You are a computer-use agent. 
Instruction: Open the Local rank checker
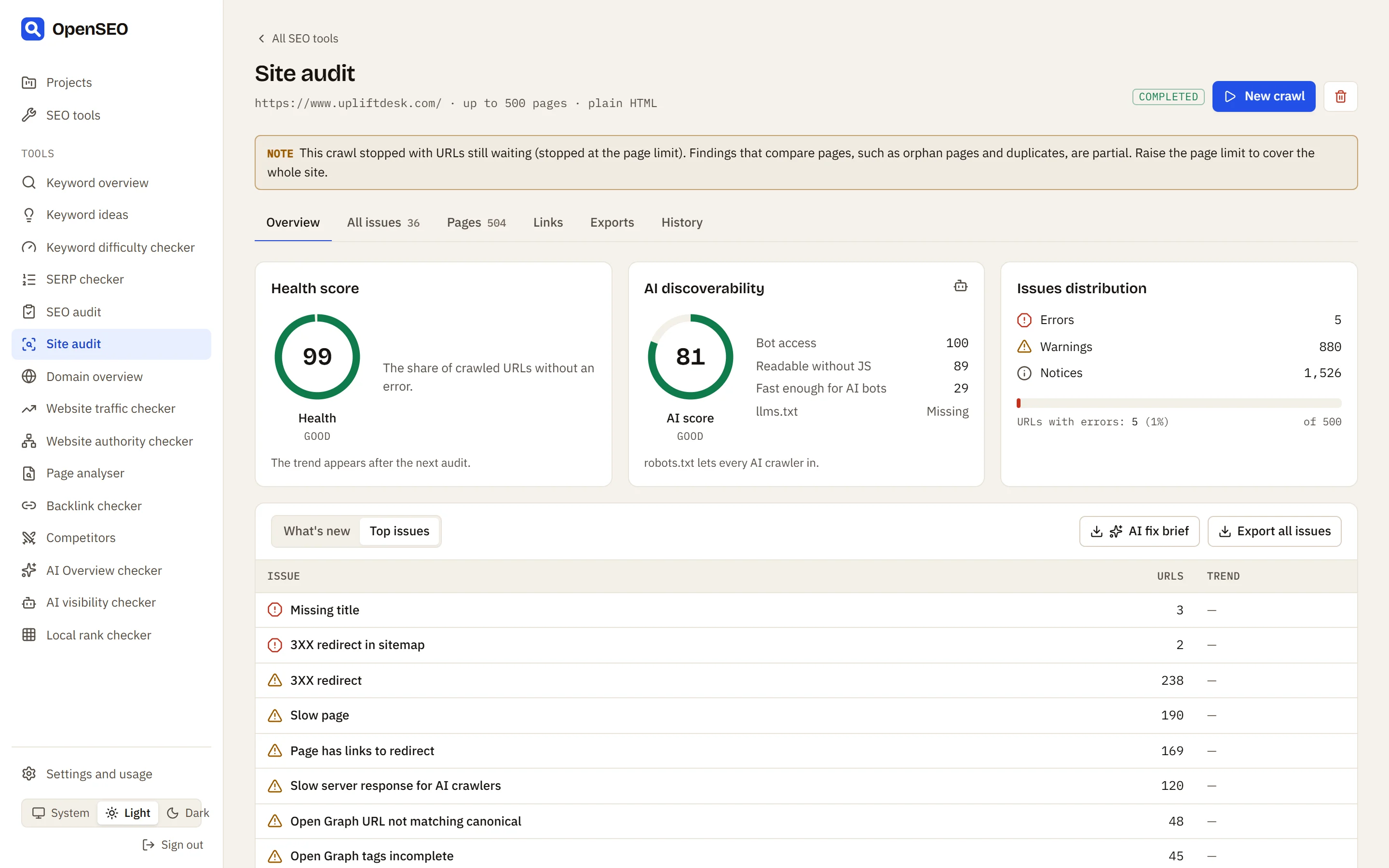coord(111,635)
